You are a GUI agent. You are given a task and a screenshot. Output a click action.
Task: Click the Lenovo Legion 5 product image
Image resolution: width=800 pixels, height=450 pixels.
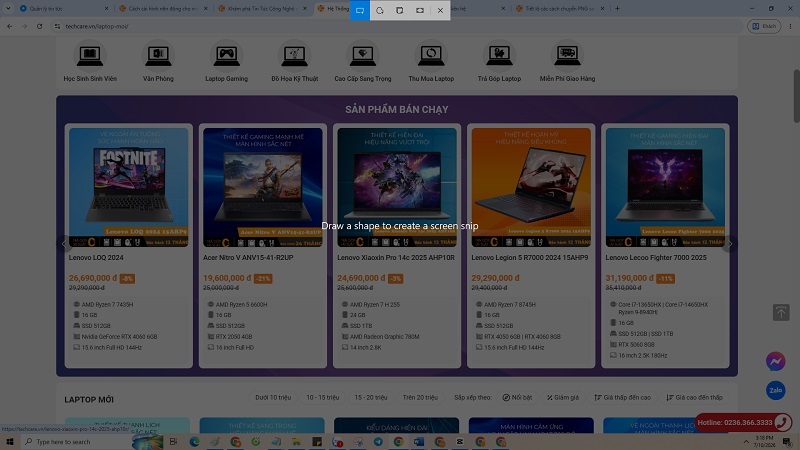[x=531, y=187]
